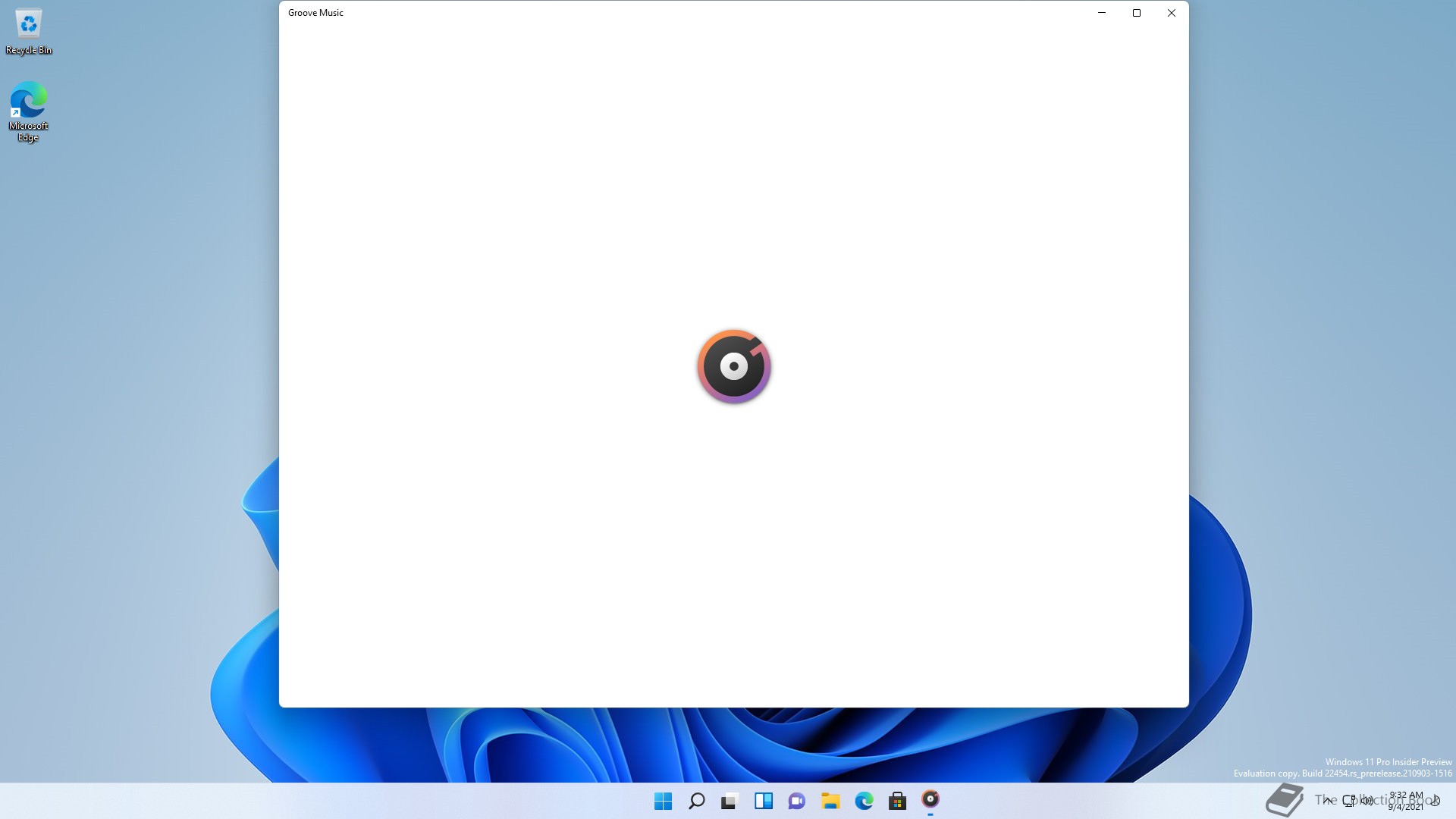The height and width of the screenshot is (819, 1456).
Task: Click the Groove Music splash logo
Action: [x=734, y=366]
